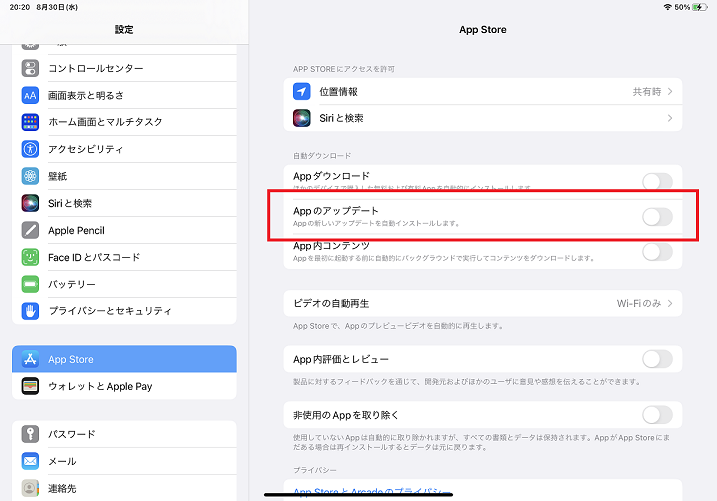Select バッテリー in the sidebar
Screen dimensions: 717x501
(124, 284)
